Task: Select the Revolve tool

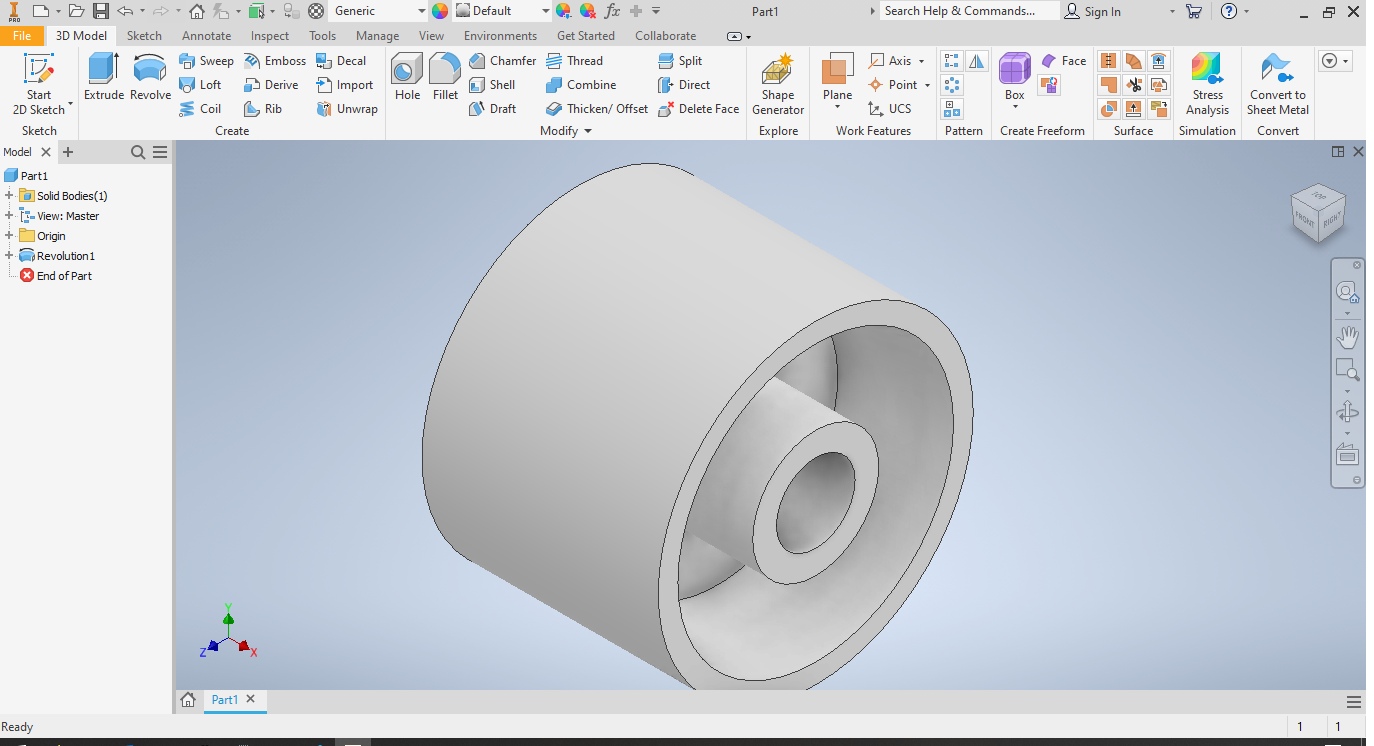Action: [150, 78]
